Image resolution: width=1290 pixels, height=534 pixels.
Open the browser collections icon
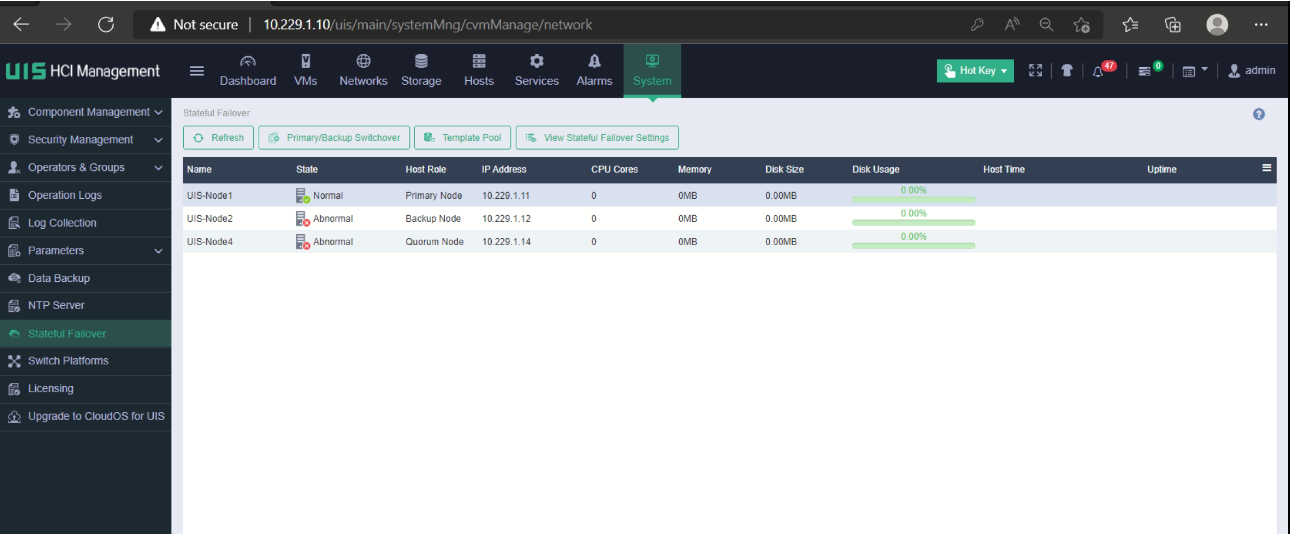pyautogui.click(x=1173, y=25)
